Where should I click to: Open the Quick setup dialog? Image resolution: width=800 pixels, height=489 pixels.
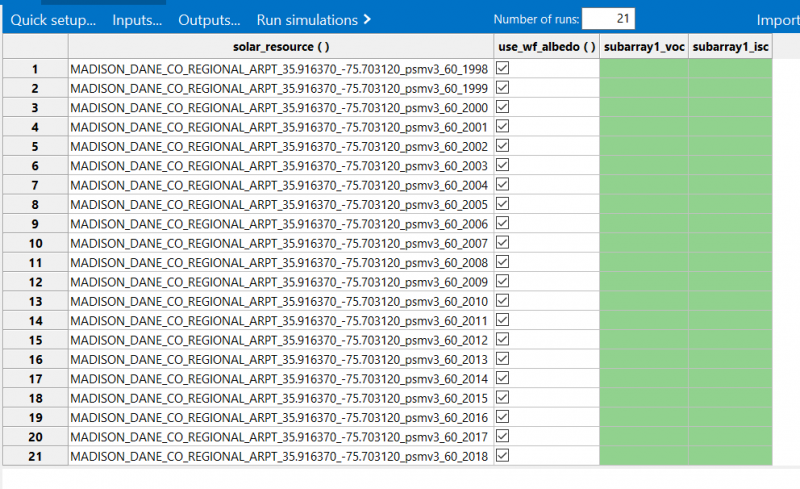[53, 20]
